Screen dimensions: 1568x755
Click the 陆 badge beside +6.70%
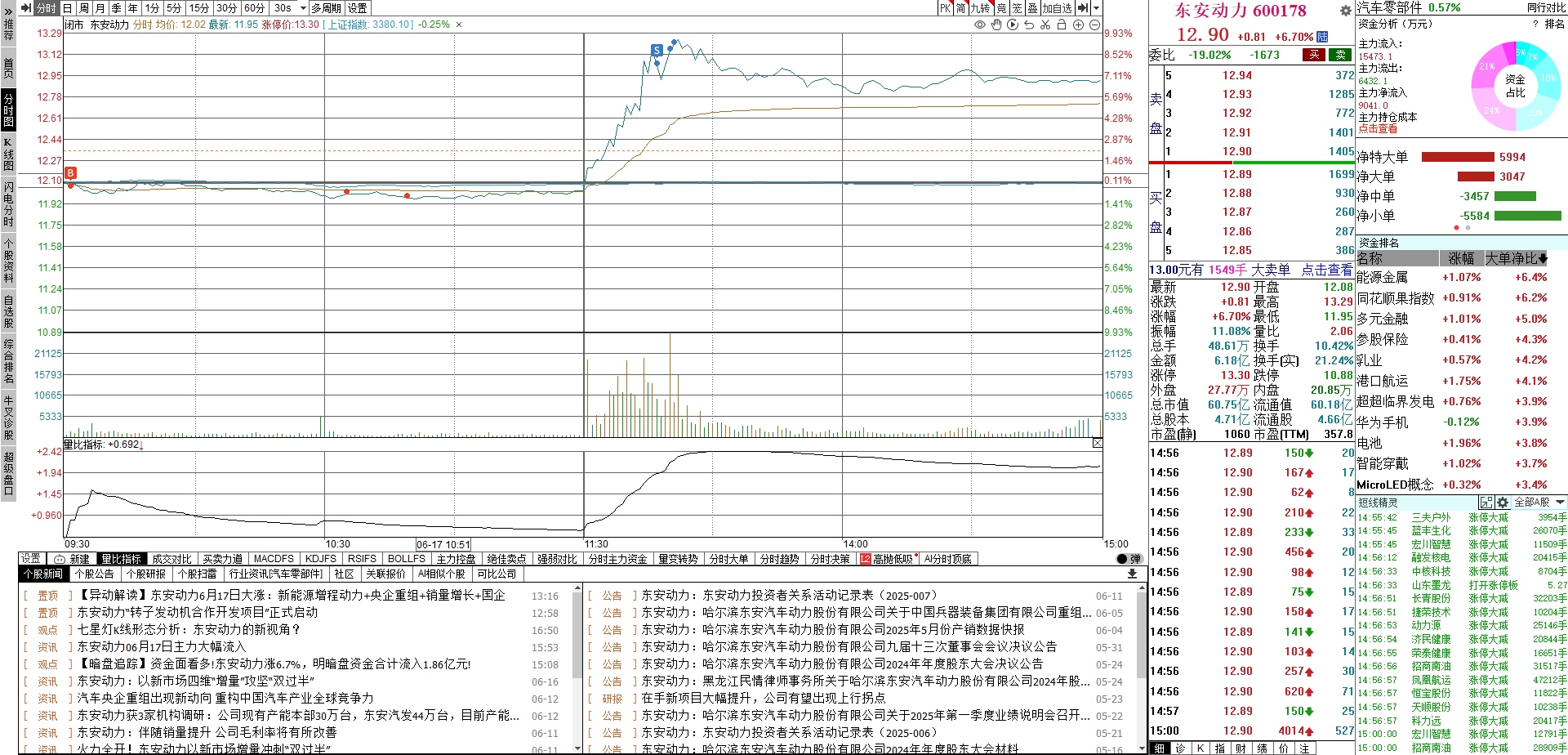click(1322, 37)
